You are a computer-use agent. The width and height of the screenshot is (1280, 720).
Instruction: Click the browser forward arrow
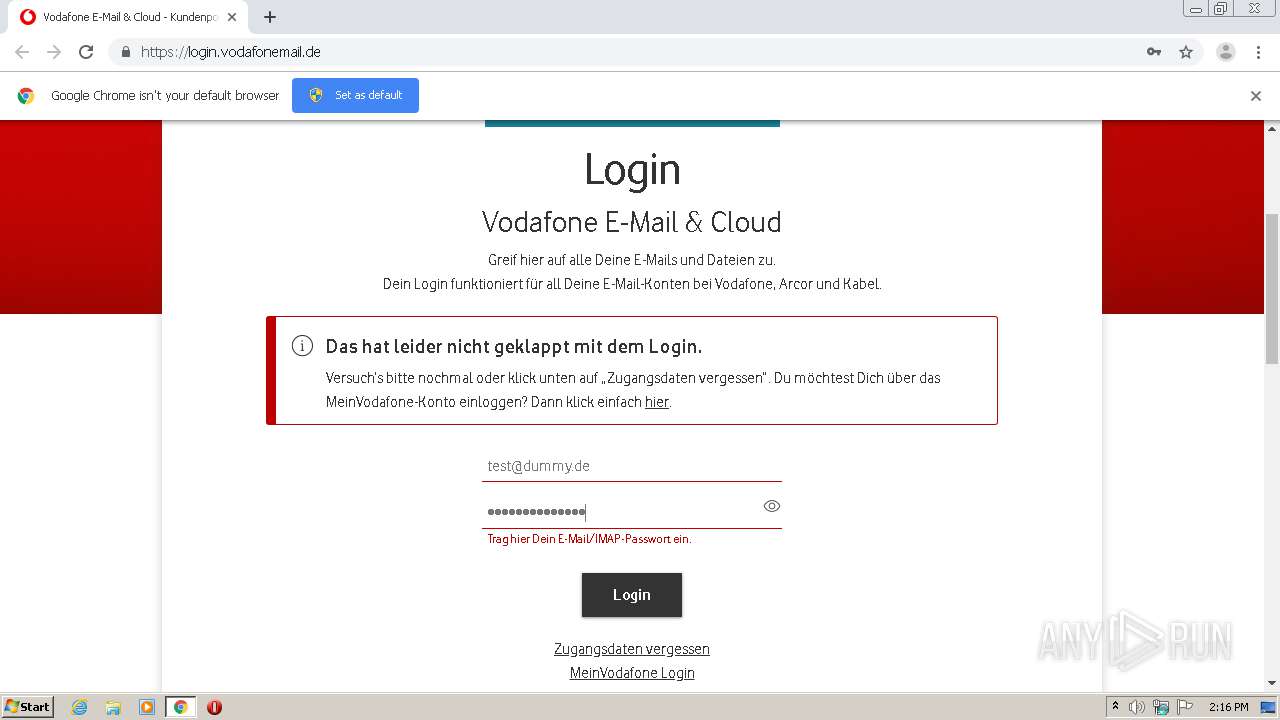point(54,52)
